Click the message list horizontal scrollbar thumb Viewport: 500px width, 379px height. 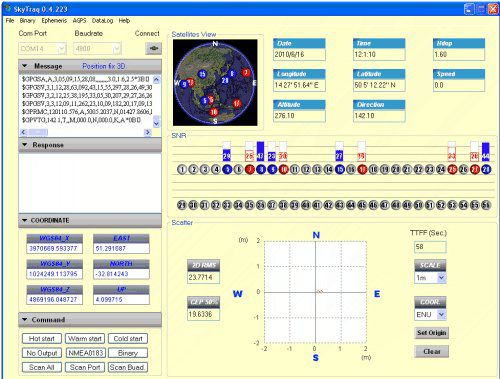click(x=38, y=132)
